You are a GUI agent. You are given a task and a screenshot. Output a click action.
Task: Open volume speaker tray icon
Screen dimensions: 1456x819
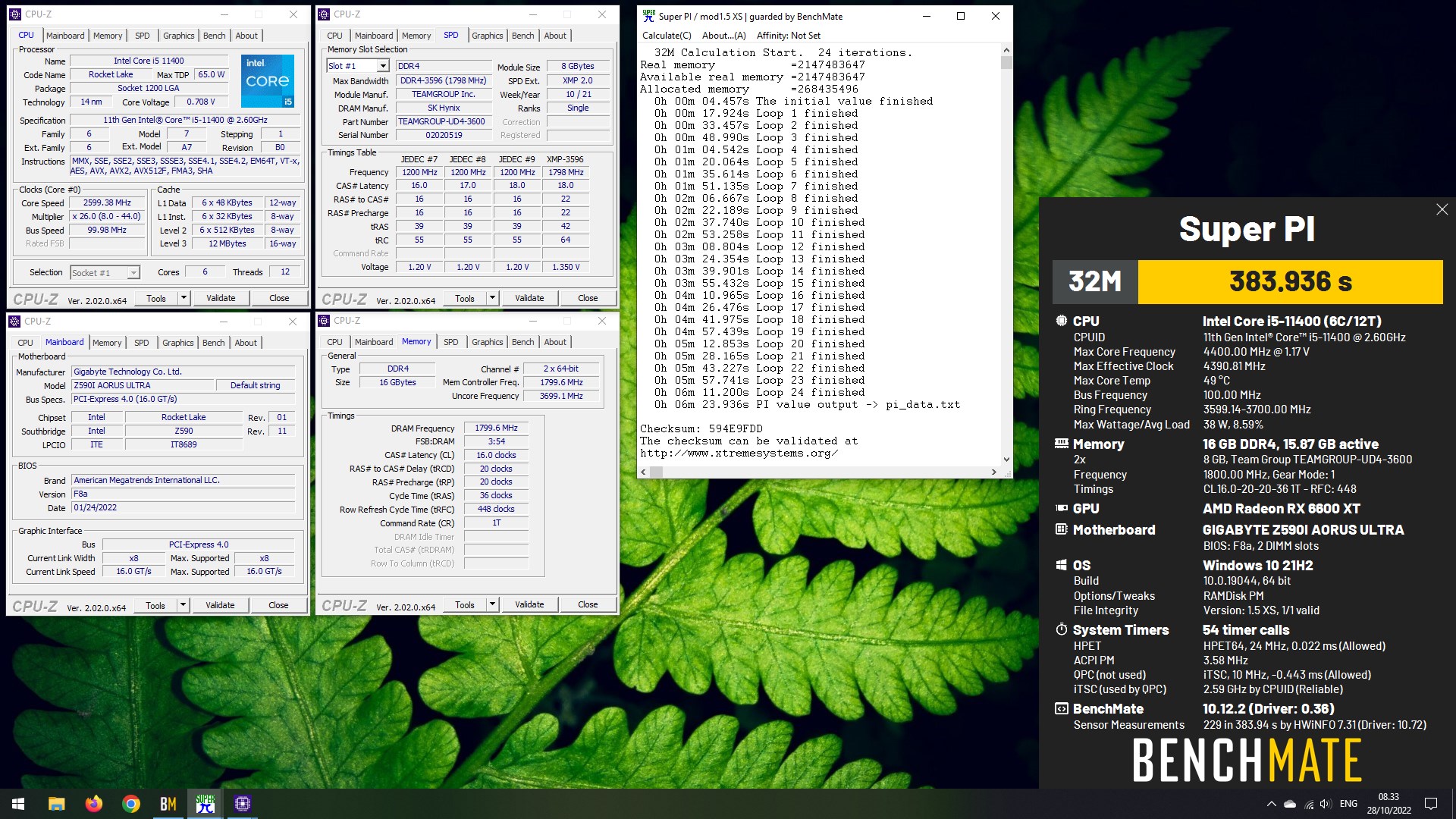[1326, 804]
